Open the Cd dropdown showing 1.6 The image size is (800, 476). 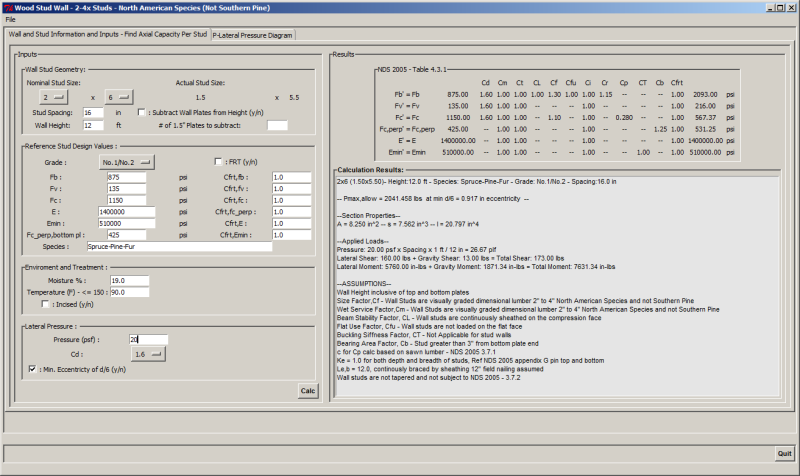[148, 354]
